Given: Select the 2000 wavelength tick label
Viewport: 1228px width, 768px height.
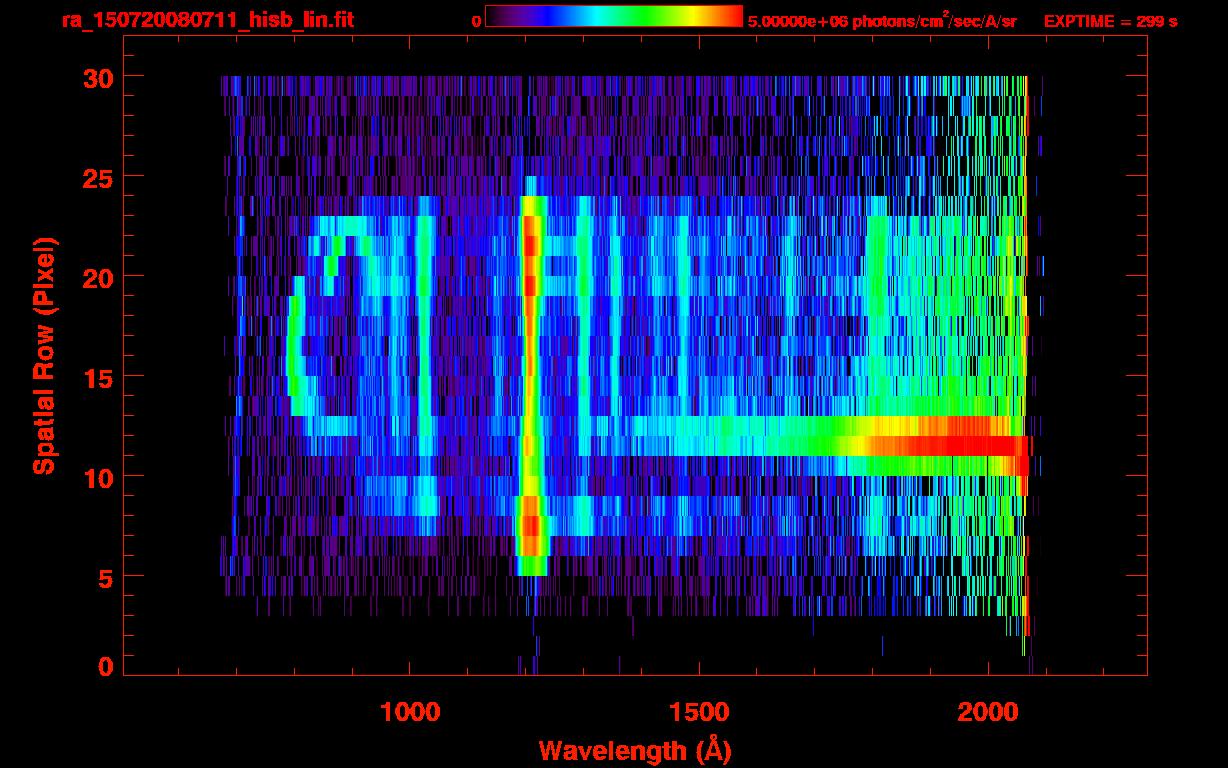Looking at the screenshot, I should (x=988, y=711).
